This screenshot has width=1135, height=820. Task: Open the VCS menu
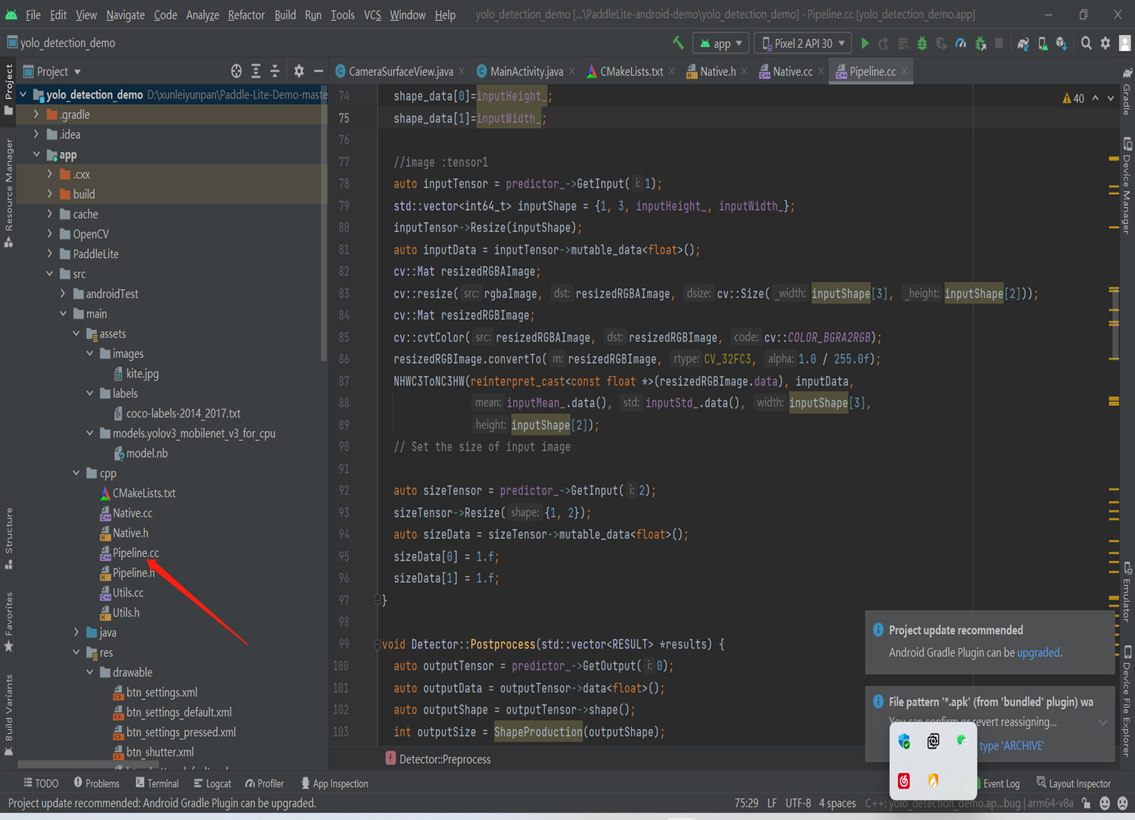(372, 14)
